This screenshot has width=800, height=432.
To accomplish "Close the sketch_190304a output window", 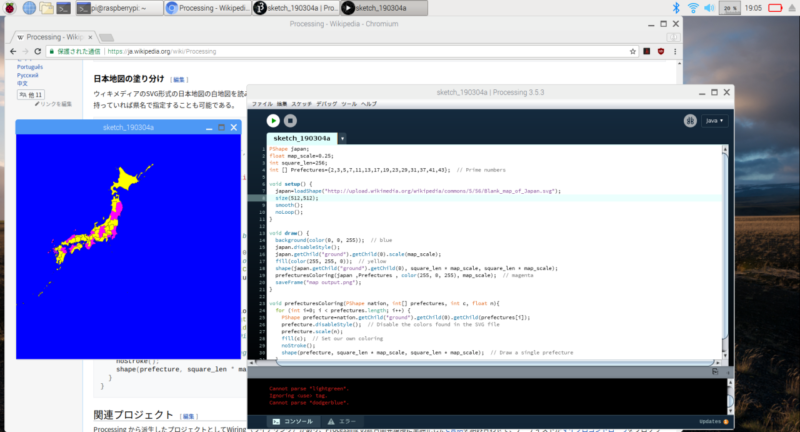I will tap(234, 128).
